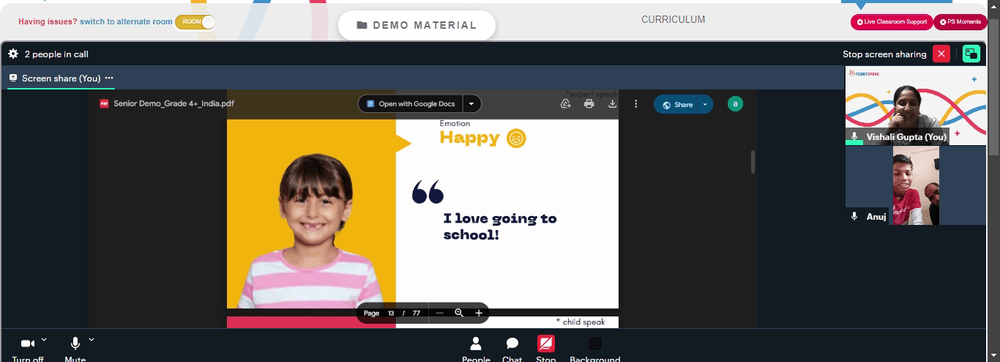
Task: Toggle the green picture-in-picture layout icon
Action: click(x=971, y=54)
